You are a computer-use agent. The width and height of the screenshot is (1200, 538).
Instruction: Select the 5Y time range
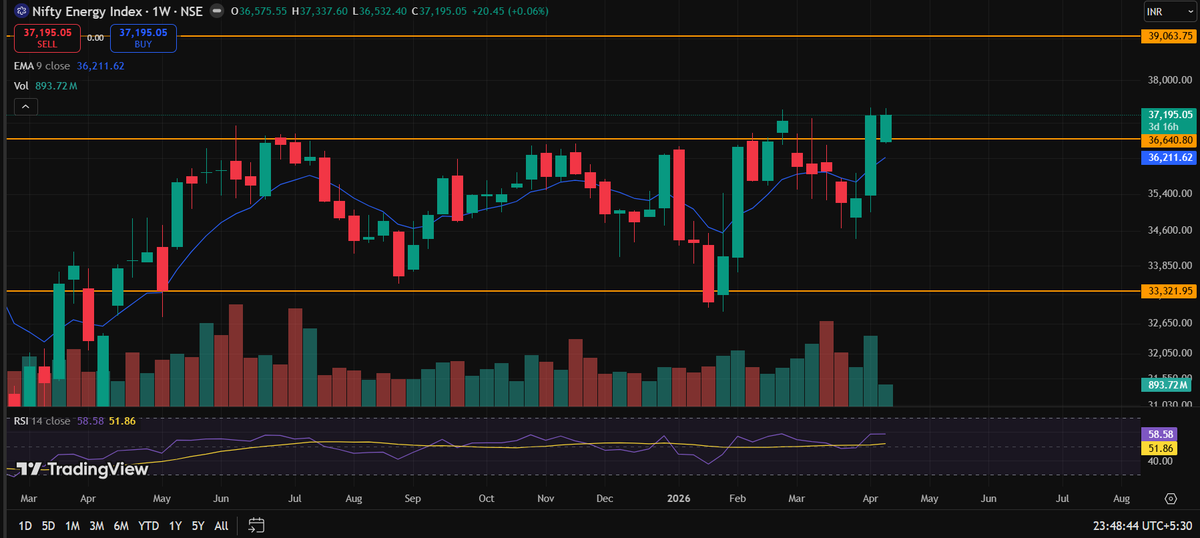(198, 525)
